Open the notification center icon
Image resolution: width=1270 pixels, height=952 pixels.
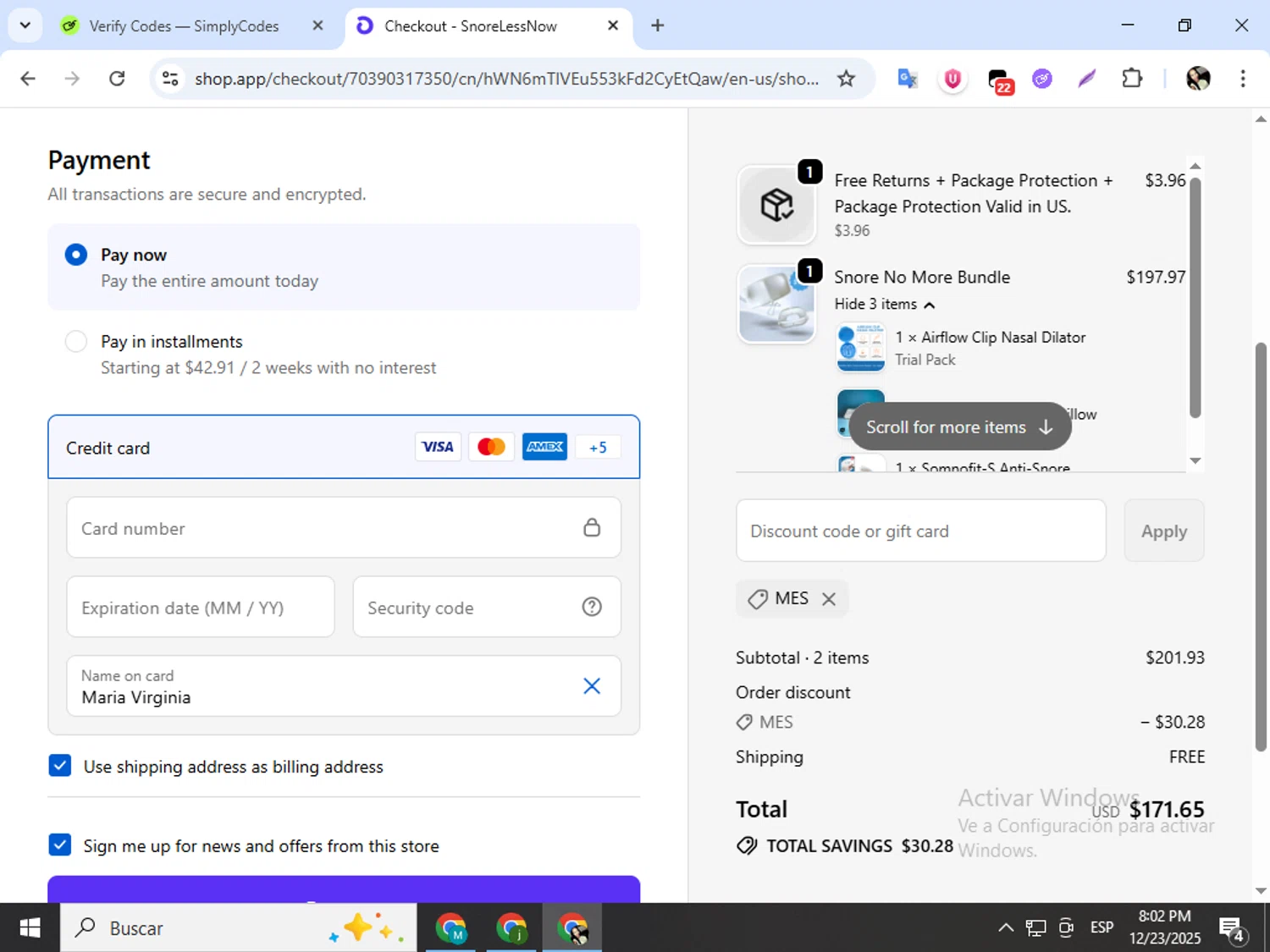[1233, 929]
